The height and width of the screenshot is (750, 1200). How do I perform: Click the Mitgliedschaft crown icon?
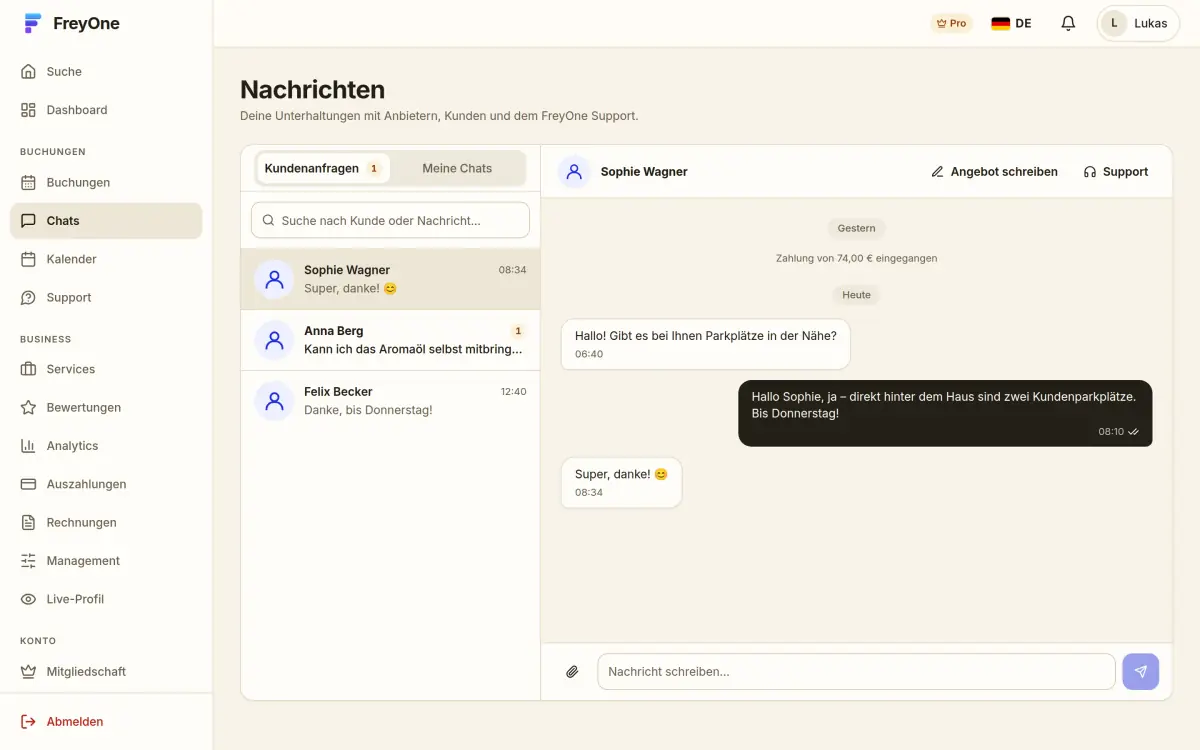28,672
